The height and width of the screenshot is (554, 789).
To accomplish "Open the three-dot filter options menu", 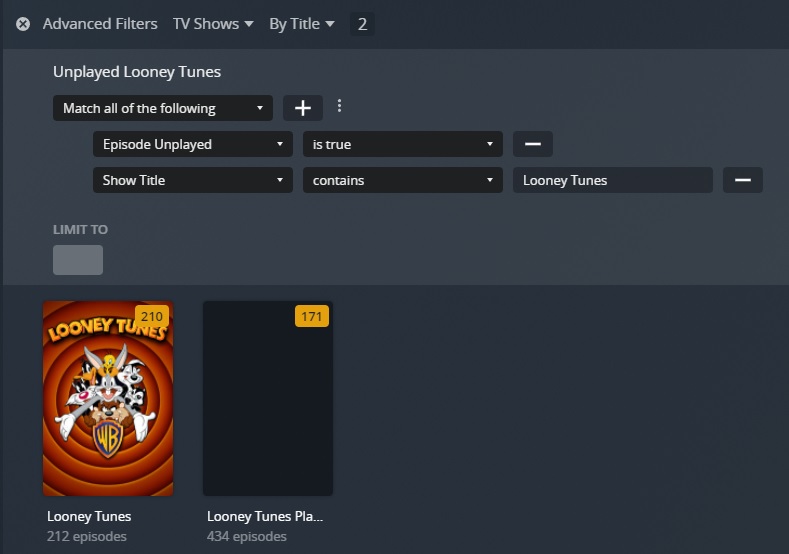I will click(x=339, y=106).
